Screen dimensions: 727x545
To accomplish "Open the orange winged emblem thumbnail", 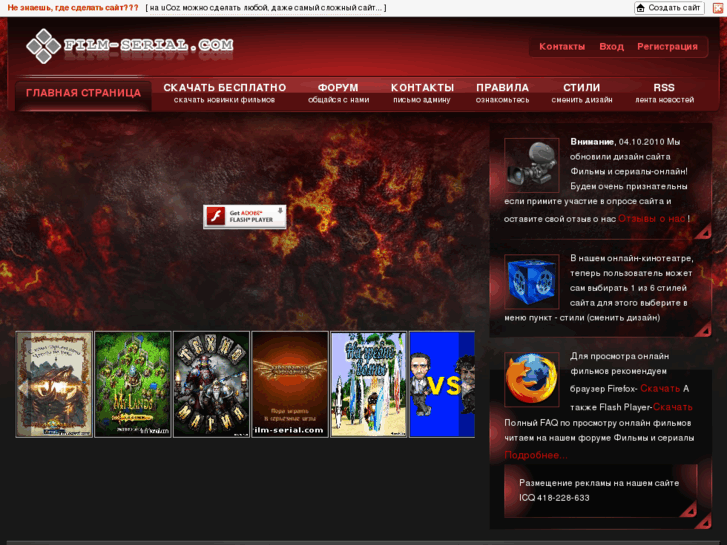I will click(x=290, y=384).
